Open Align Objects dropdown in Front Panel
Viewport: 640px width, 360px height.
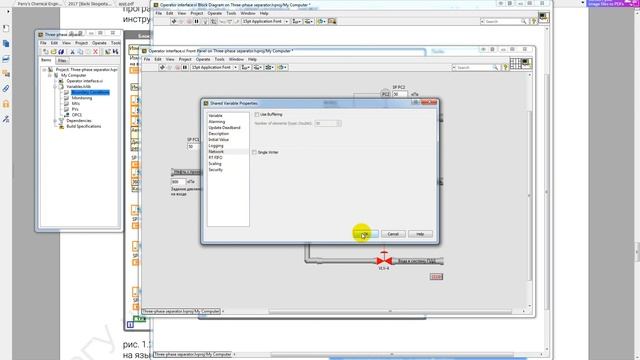[x=246, y=67]
